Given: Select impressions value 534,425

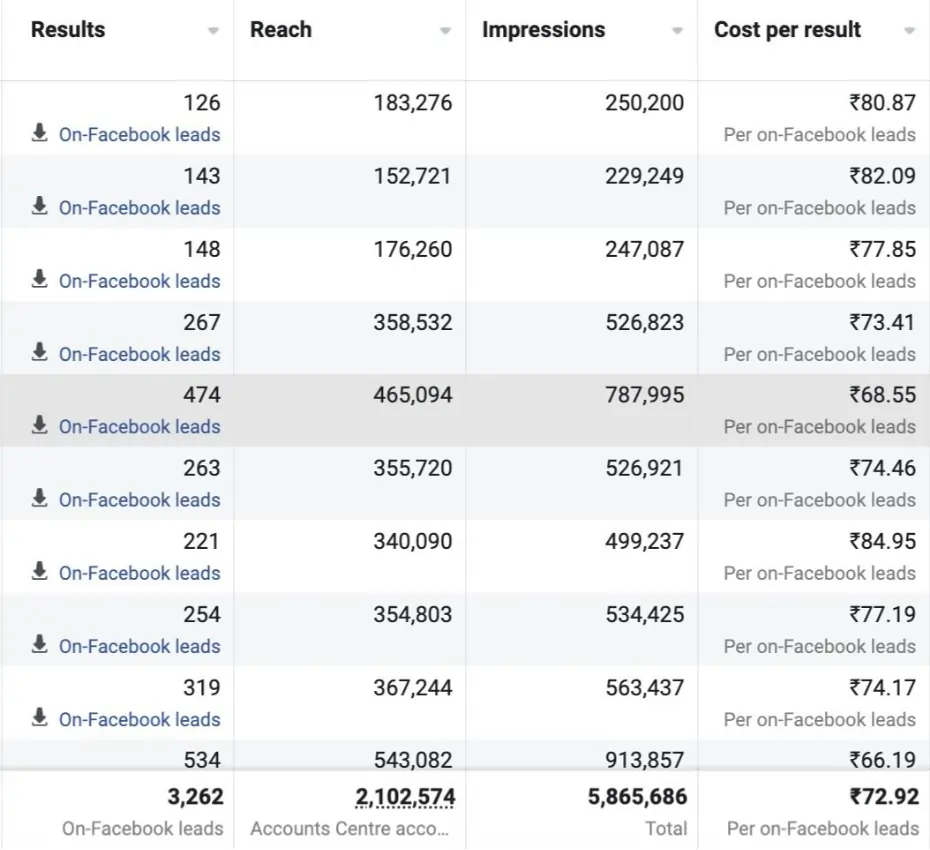Looking at the screenshot, I should [645, 614].
